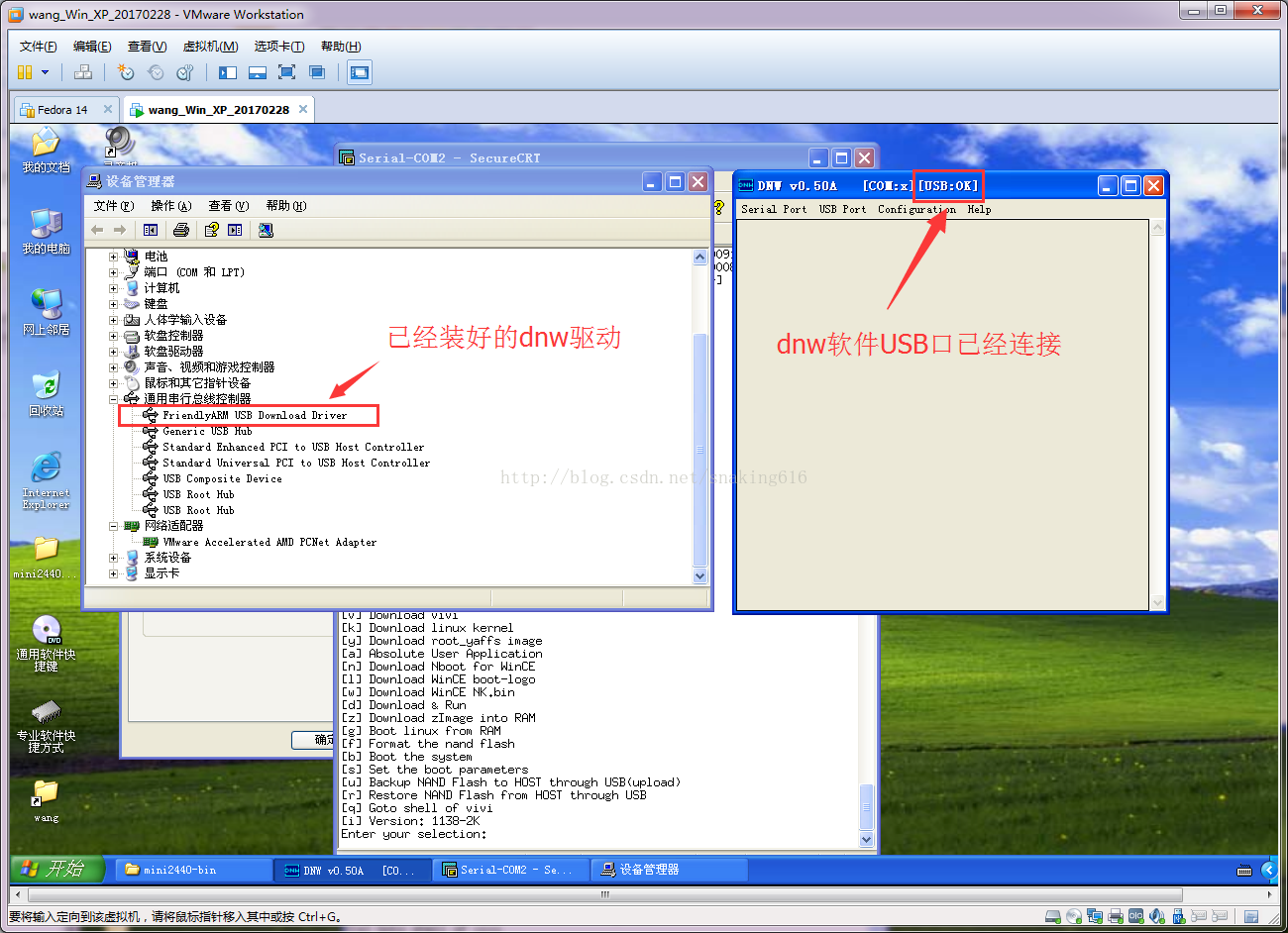The height and width of the screenshot is (933, 1288).
Task: Open the Internet Explorer desktop icon
Action: [x=47, y=480]
